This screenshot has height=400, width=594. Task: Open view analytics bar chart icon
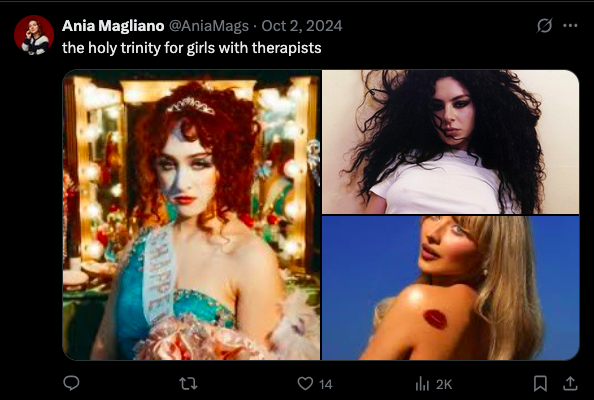422,384
